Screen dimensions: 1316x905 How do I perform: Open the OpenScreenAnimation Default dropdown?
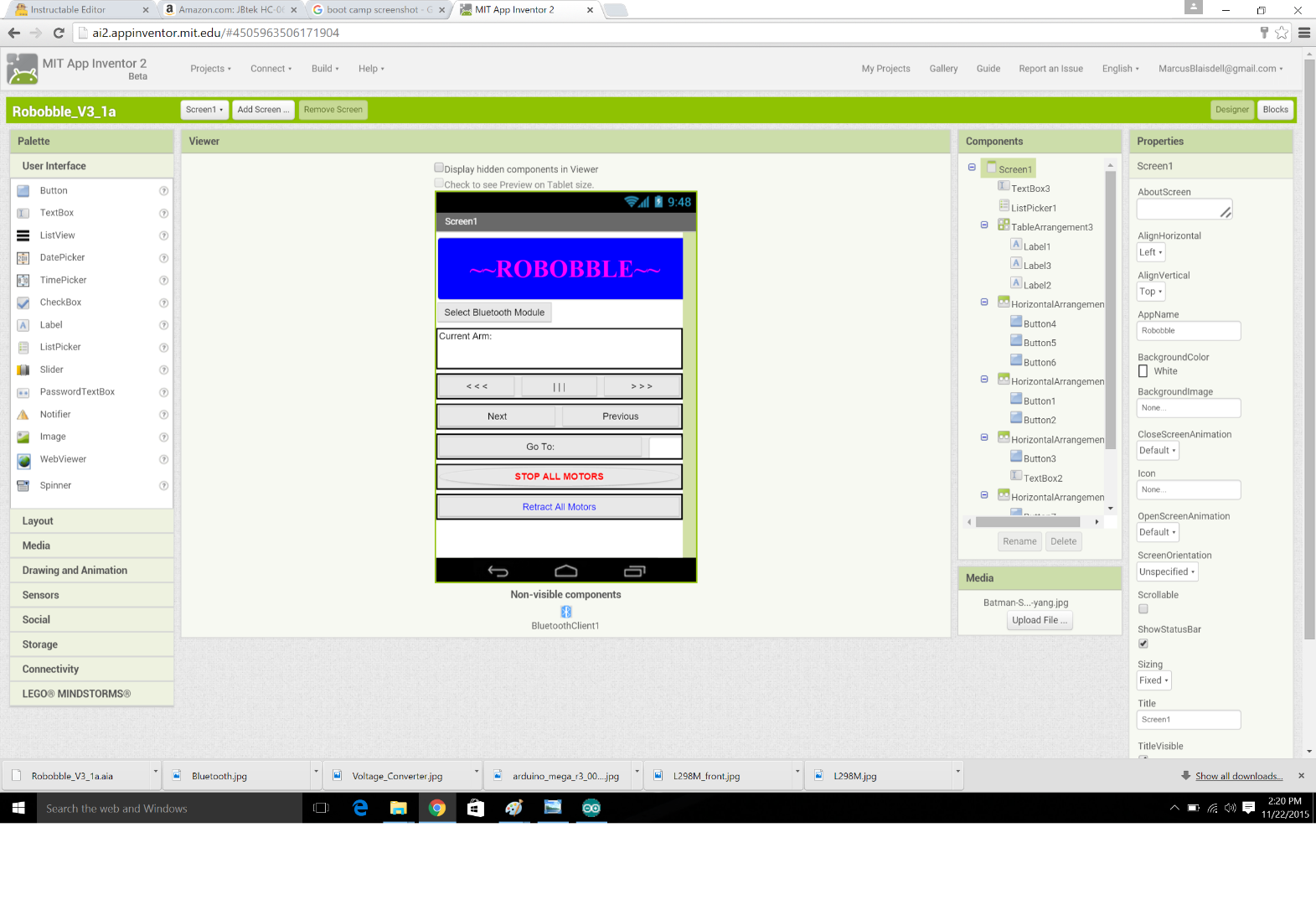1158,532
